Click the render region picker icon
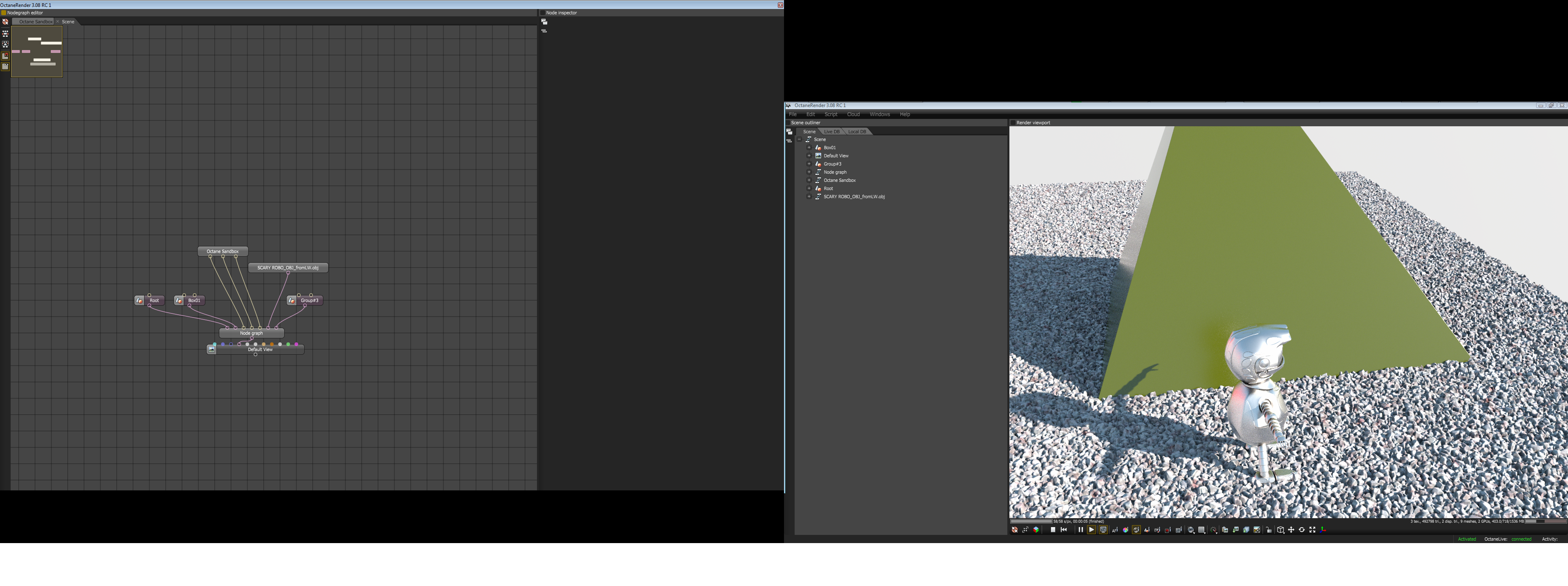 coord(1167,530)
